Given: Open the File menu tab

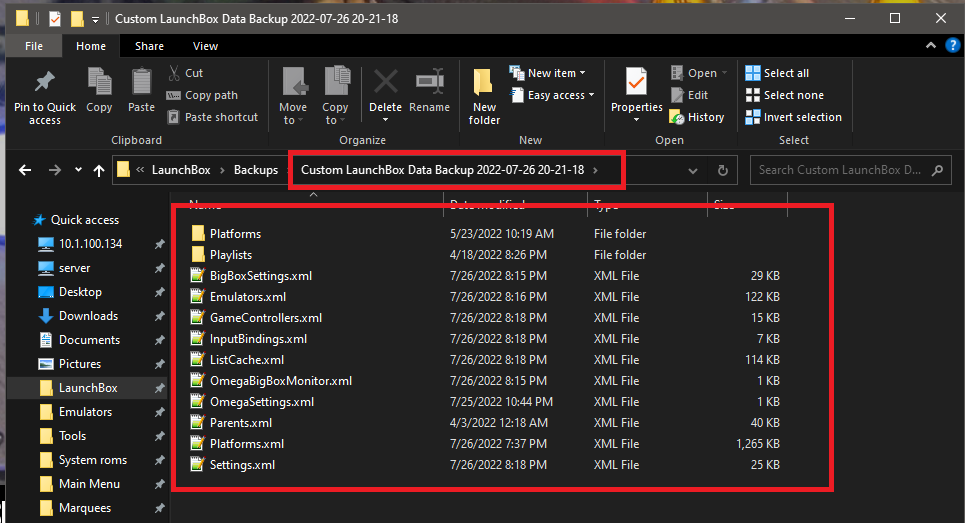Looking at the screenshot, I should pyautogui.click(x=34, y=46).
